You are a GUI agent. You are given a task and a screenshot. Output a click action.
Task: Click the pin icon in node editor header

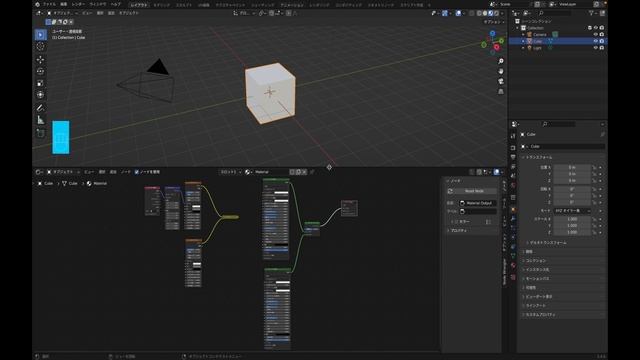[x=312, y=172]
